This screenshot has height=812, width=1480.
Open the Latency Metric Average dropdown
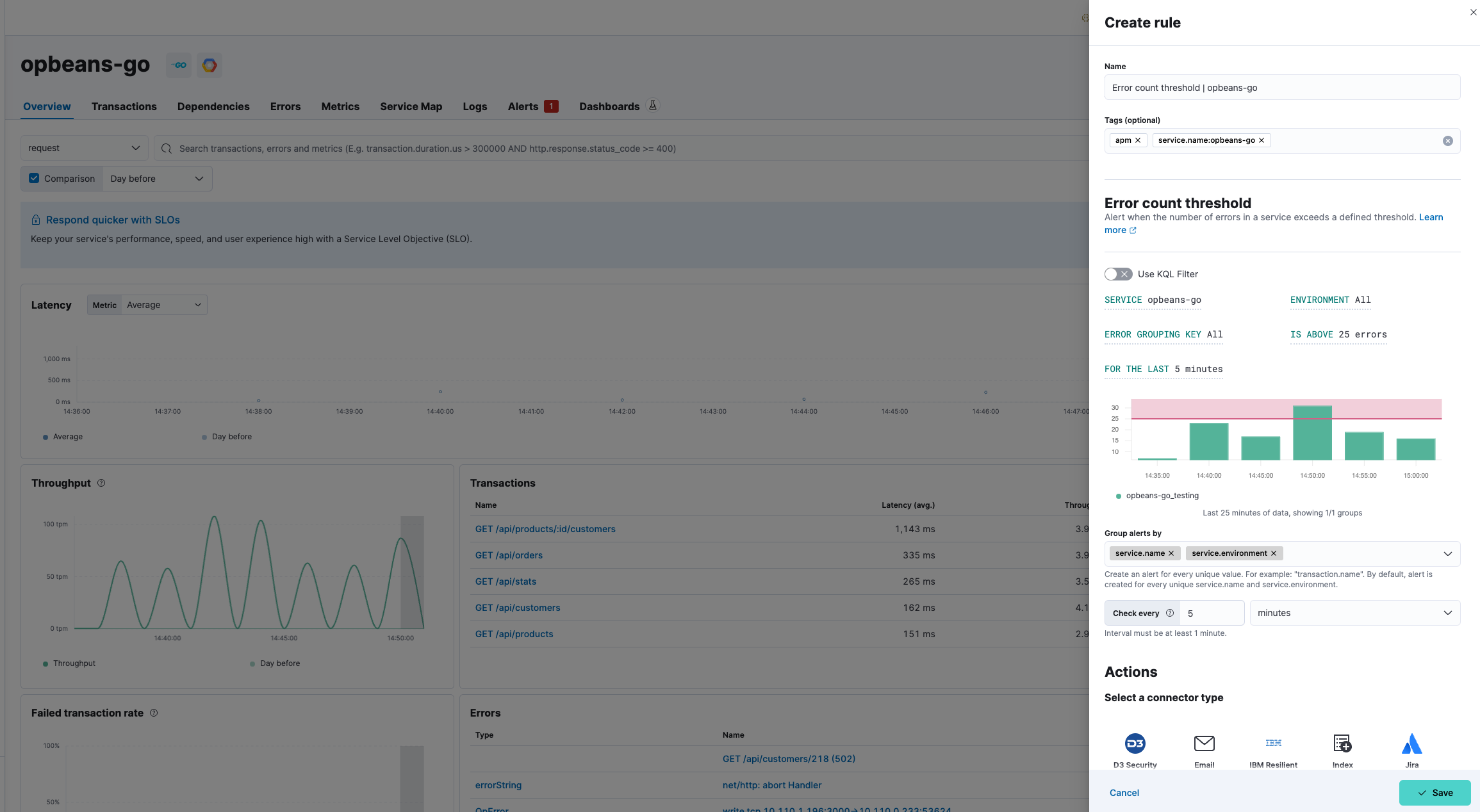click(x=163, y=305)
